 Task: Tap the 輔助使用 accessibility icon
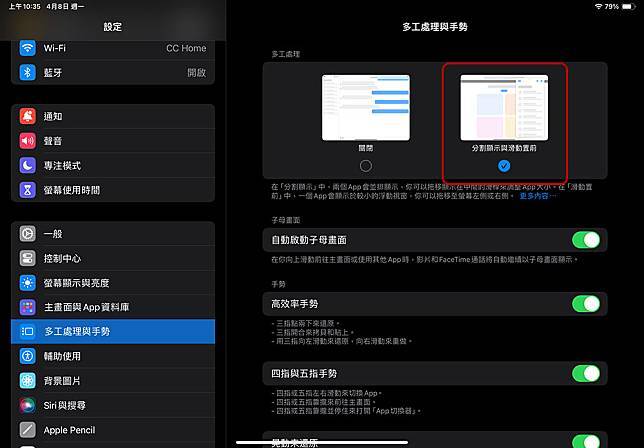[28, 356]
